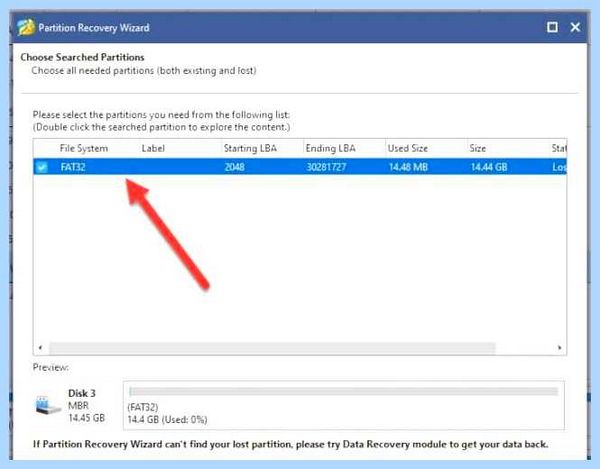Click the starting LBA value 2048

pyautogui.click(x=235, y=167)
